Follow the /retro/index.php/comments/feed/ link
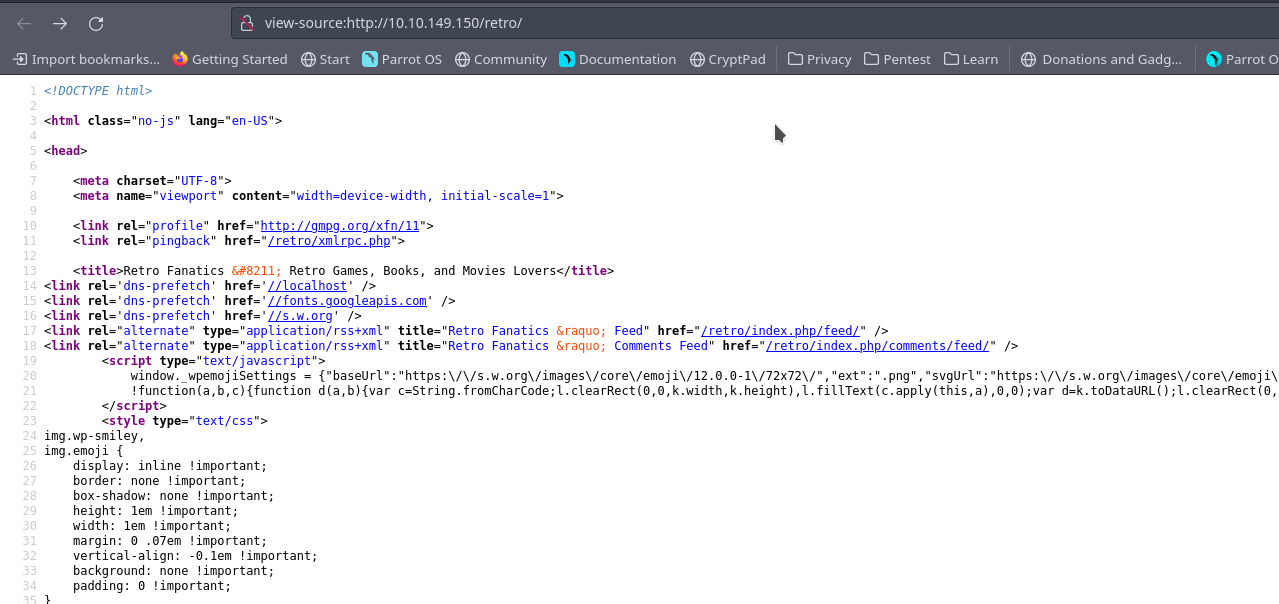The image size is (1279, 604). (x=878, y=346)
